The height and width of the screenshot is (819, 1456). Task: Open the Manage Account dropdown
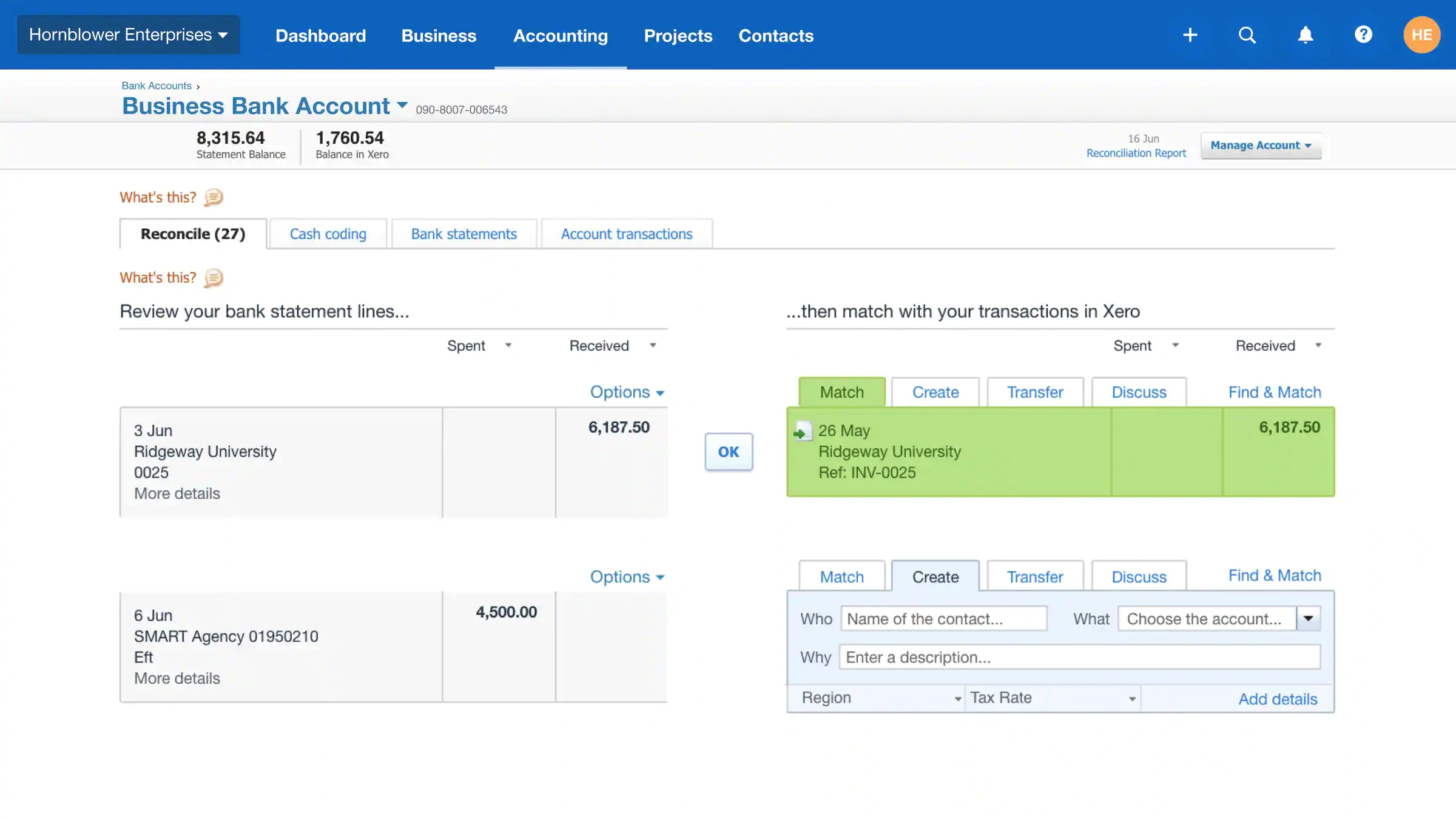click(x=1261, y=145)
